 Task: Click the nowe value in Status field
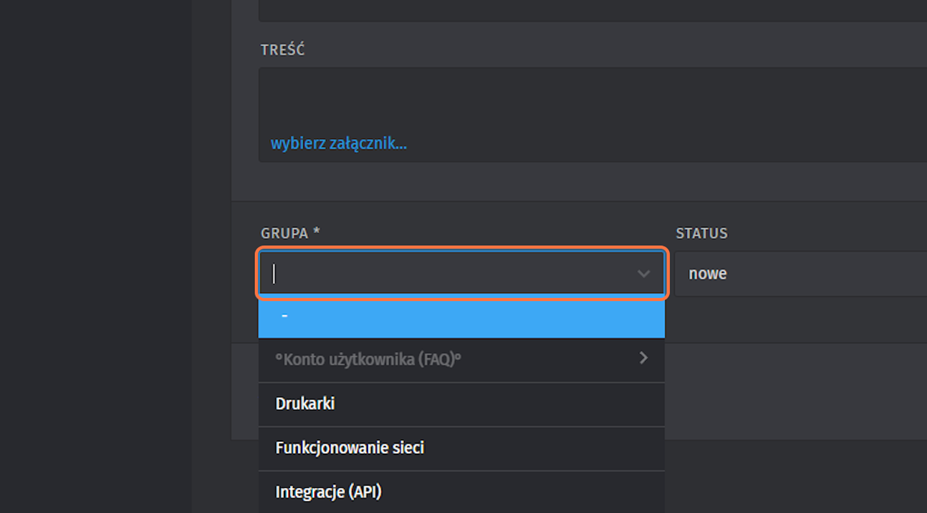pyautogui.click(x=708, y=274)
